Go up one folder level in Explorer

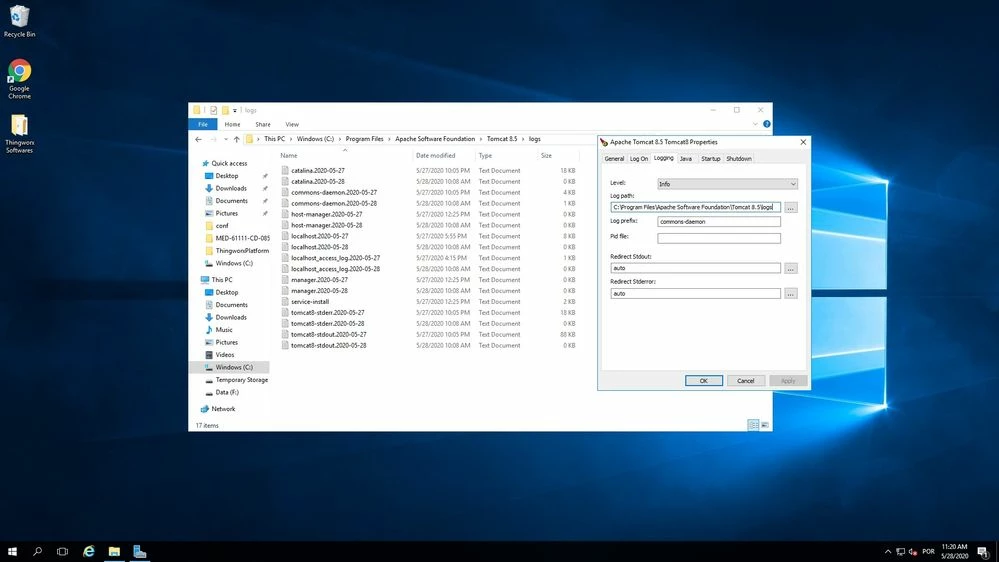[x=236, y=139]
